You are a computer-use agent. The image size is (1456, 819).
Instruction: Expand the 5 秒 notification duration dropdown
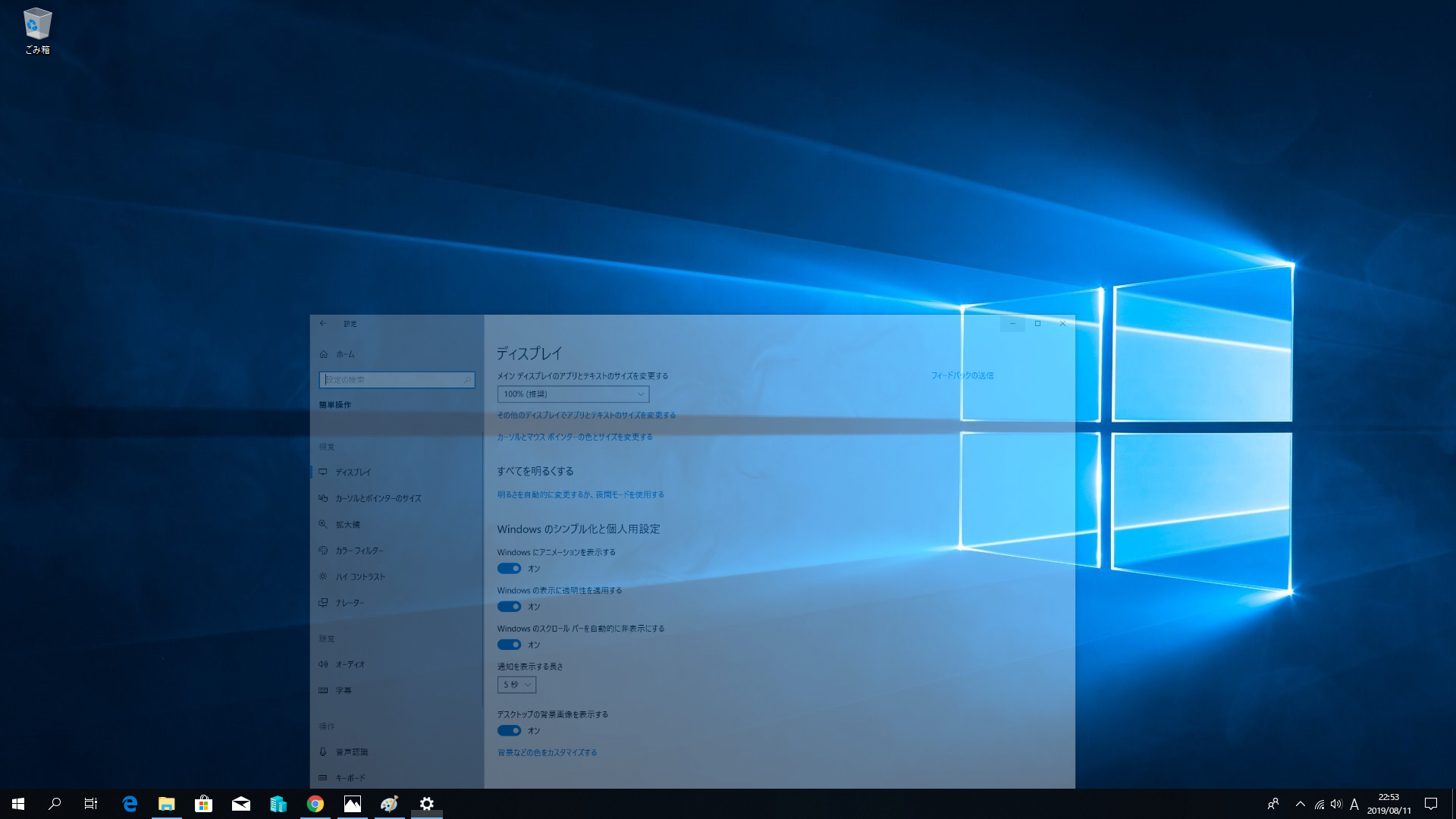[x=516, y=685]
